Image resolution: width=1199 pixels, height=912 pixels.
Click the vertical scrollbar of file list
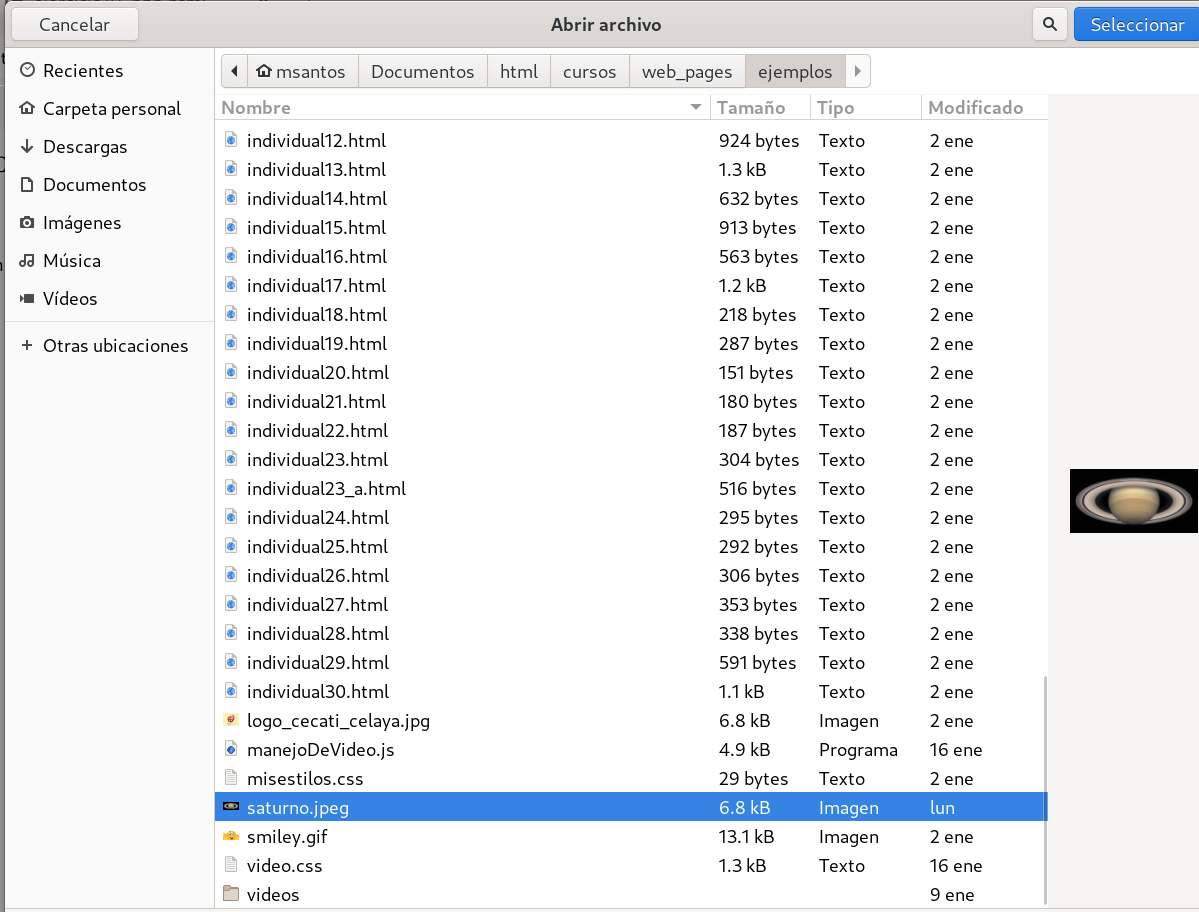(x=1044, y=790)
